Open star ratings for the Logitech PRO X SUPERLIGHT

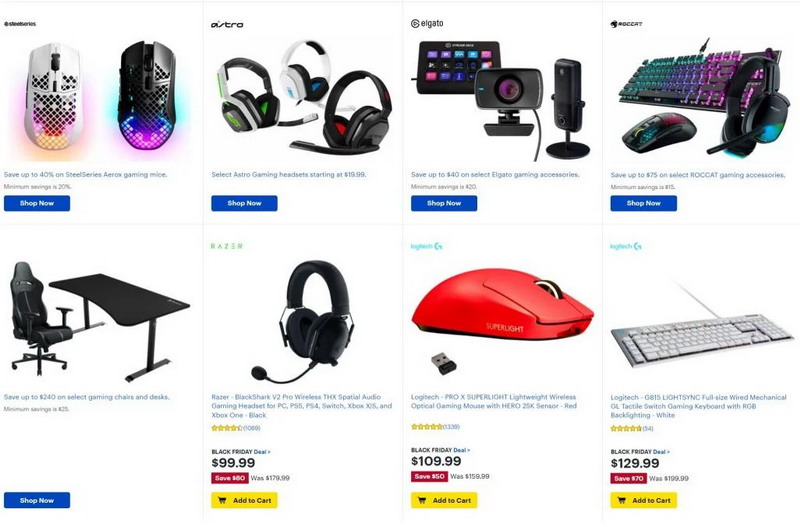[x=435, y=426]
